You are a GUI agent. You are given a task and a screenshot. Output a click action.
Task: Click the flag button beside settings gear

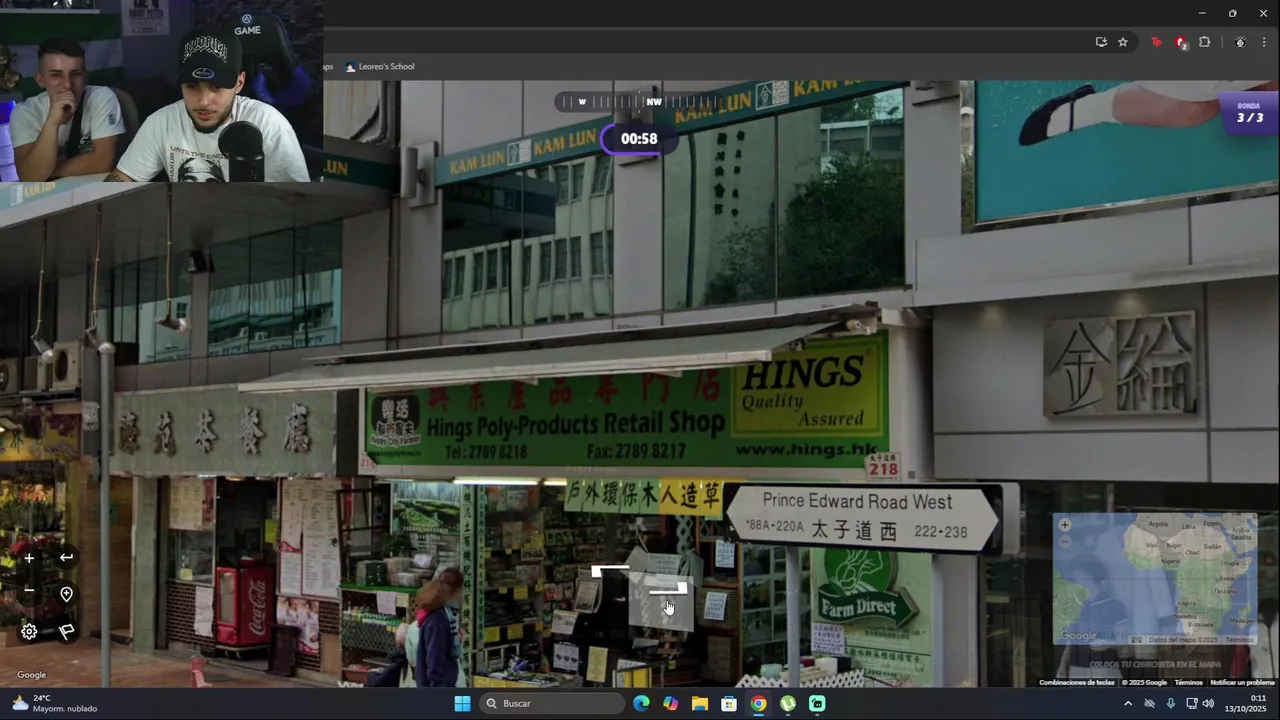pos(66,631)
